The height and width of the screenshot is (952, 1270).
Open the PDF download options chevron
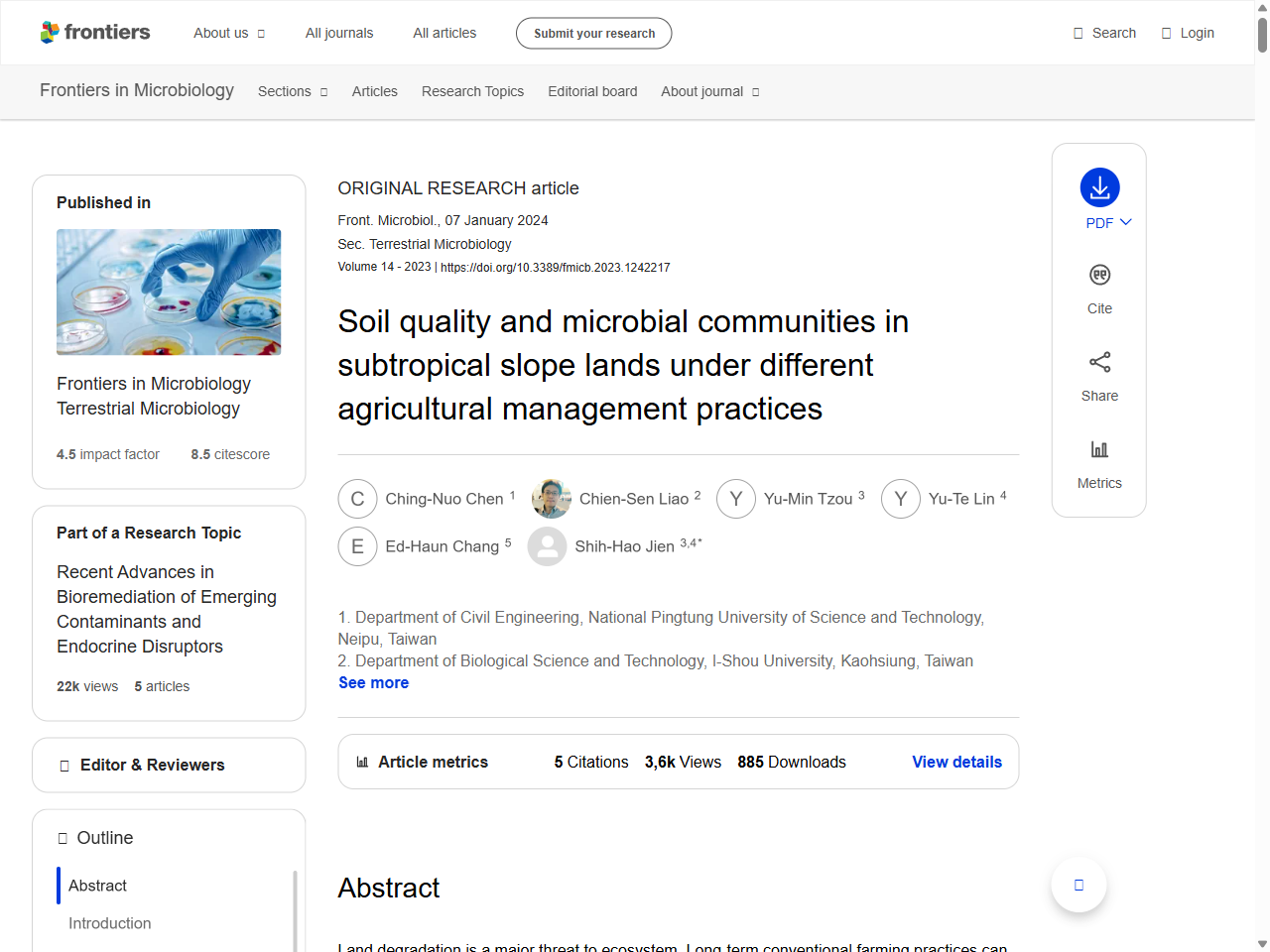coord(1125,222)
